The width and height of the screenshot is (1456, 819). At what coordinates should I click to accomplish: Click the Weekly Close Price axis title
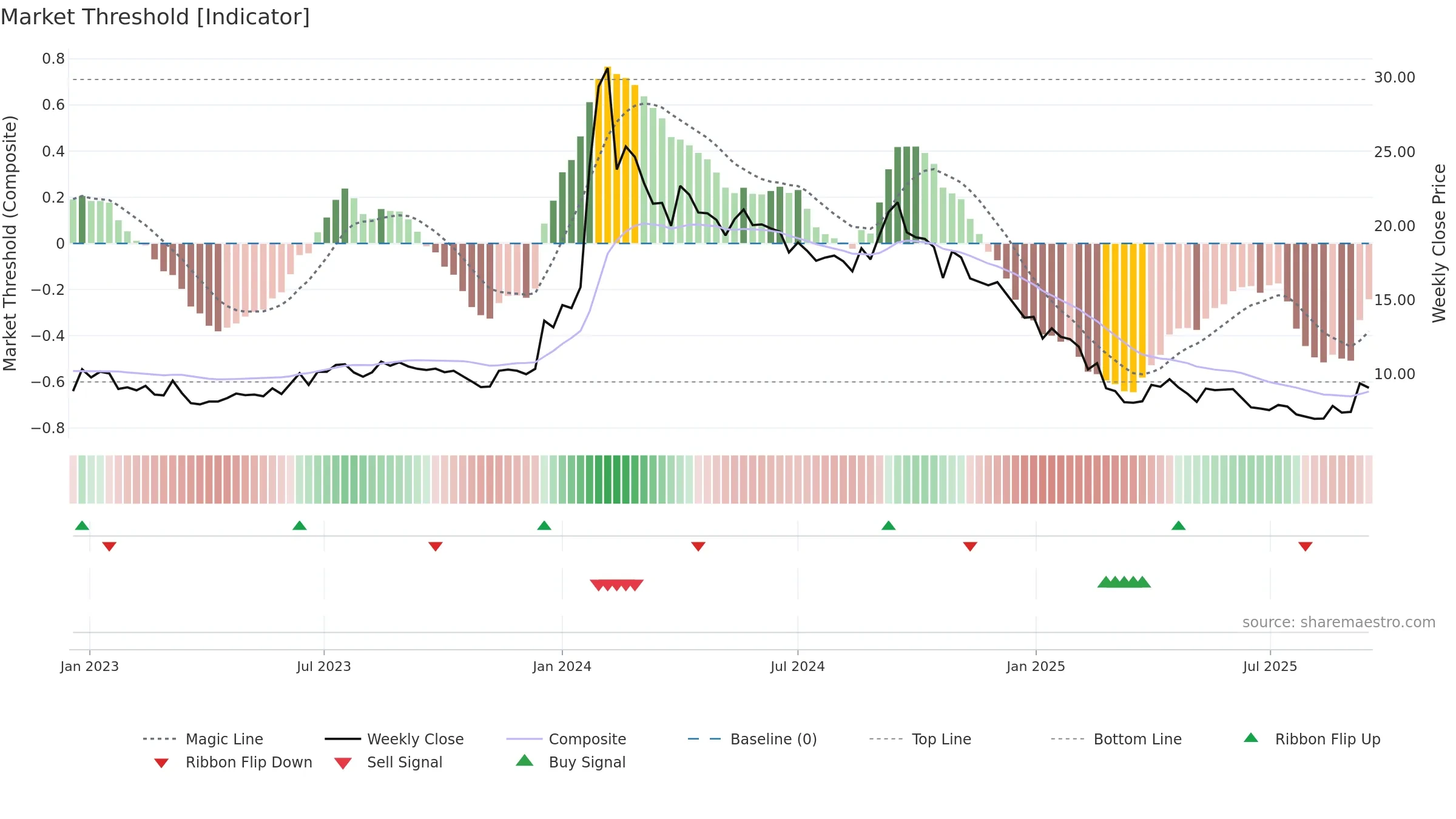pyautogui.click(x=1439, y=243)
